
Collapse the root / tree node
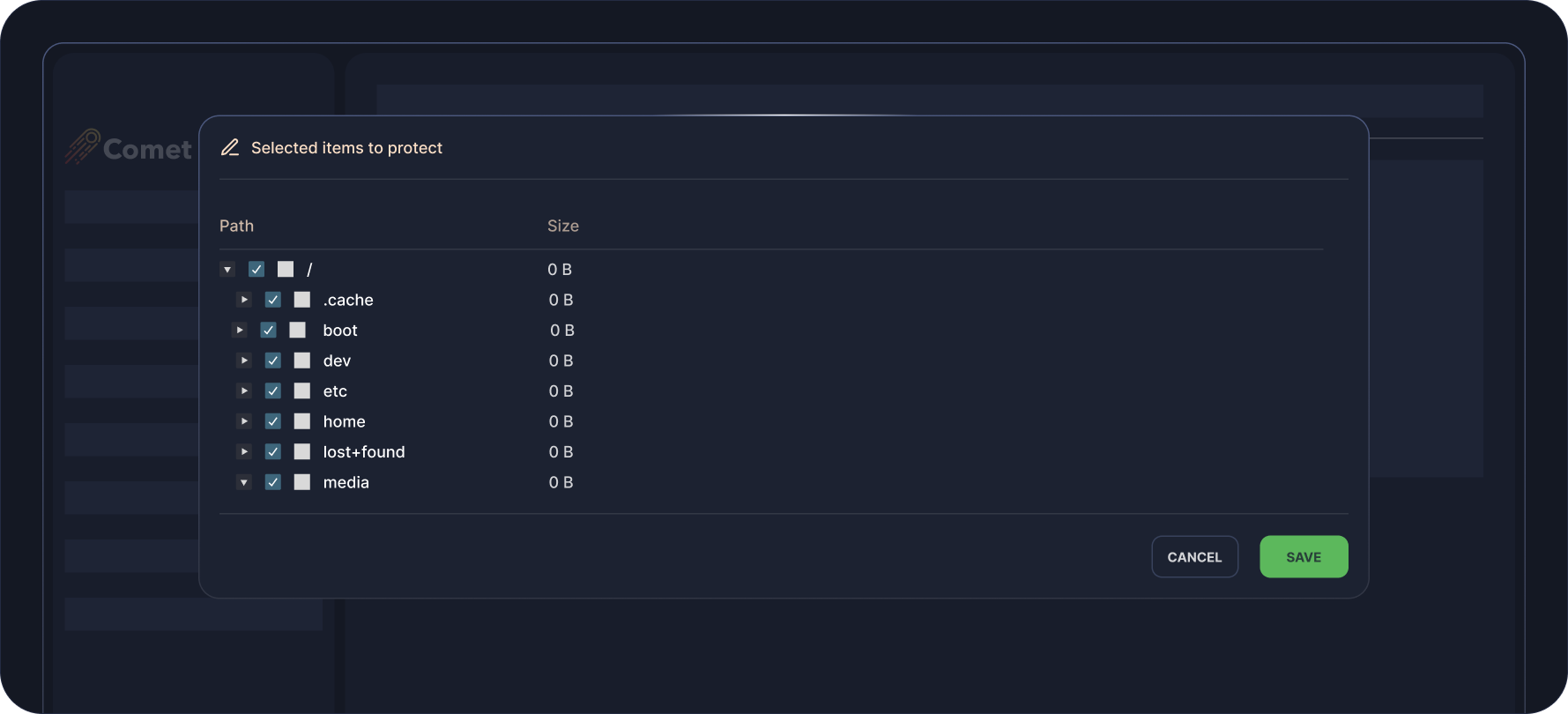tap(227, 270)
